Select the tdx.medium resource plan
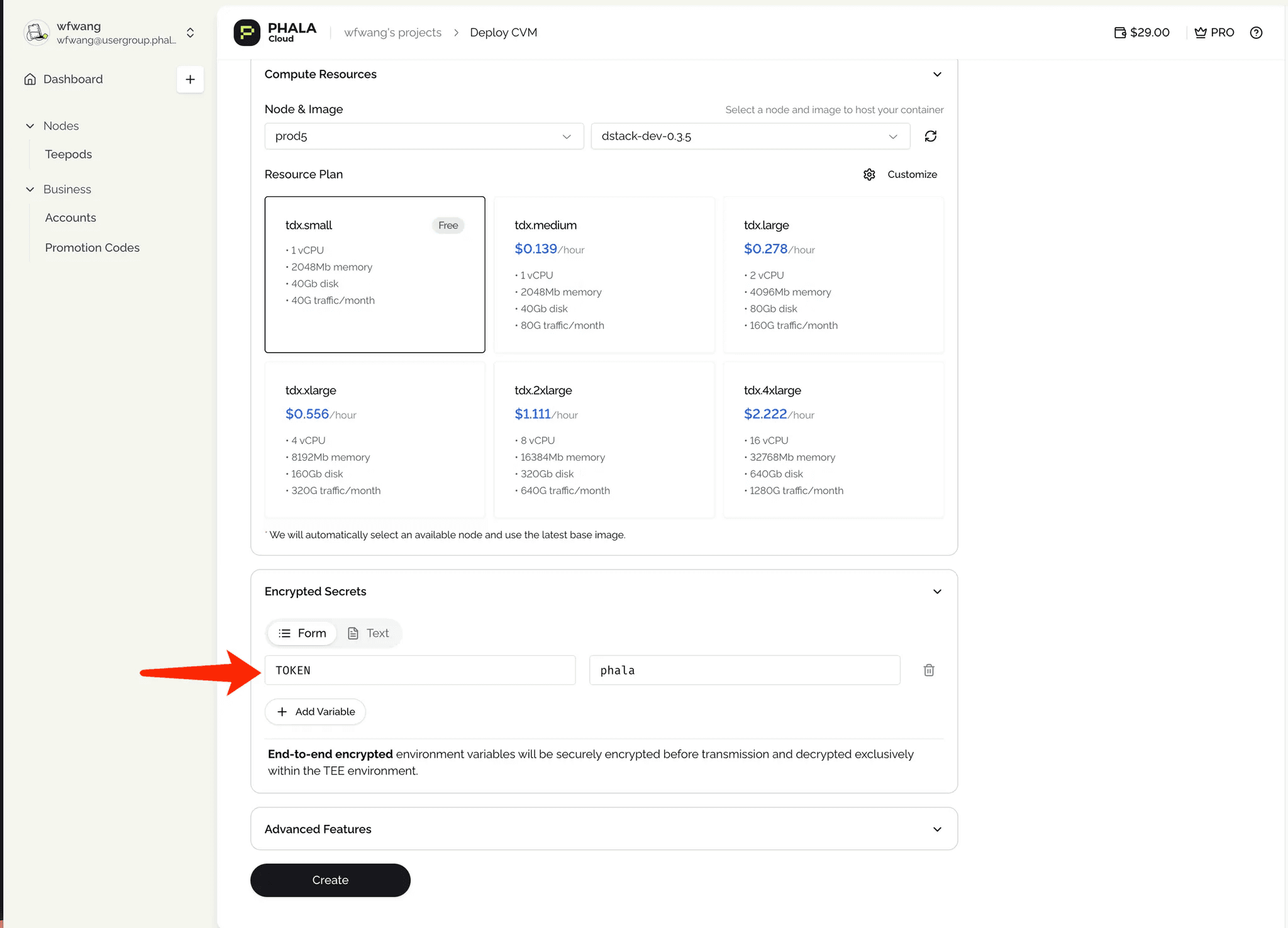 coord(604,275)
